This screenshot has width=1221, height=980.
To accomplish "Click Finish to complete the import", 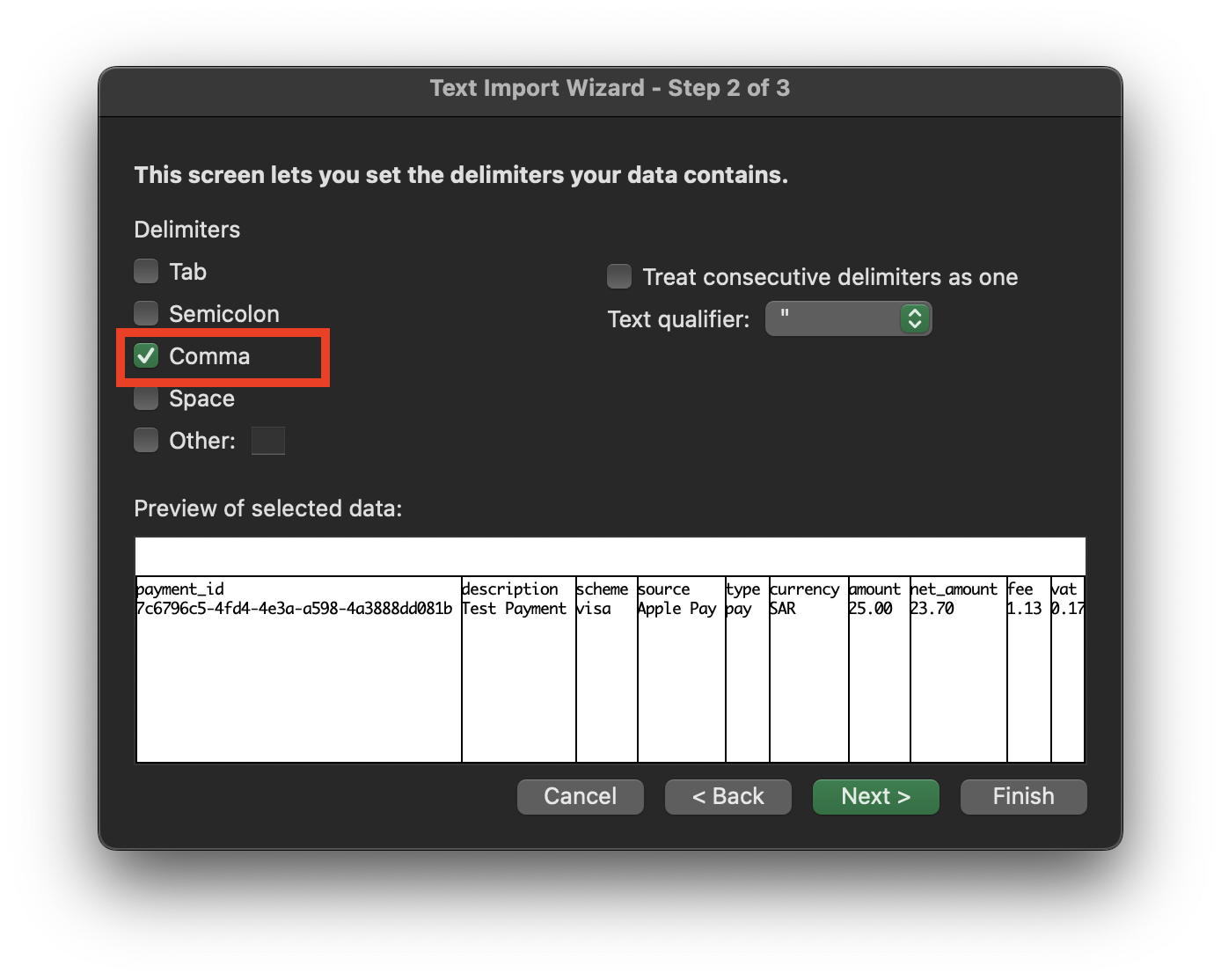I will 1023,796.
